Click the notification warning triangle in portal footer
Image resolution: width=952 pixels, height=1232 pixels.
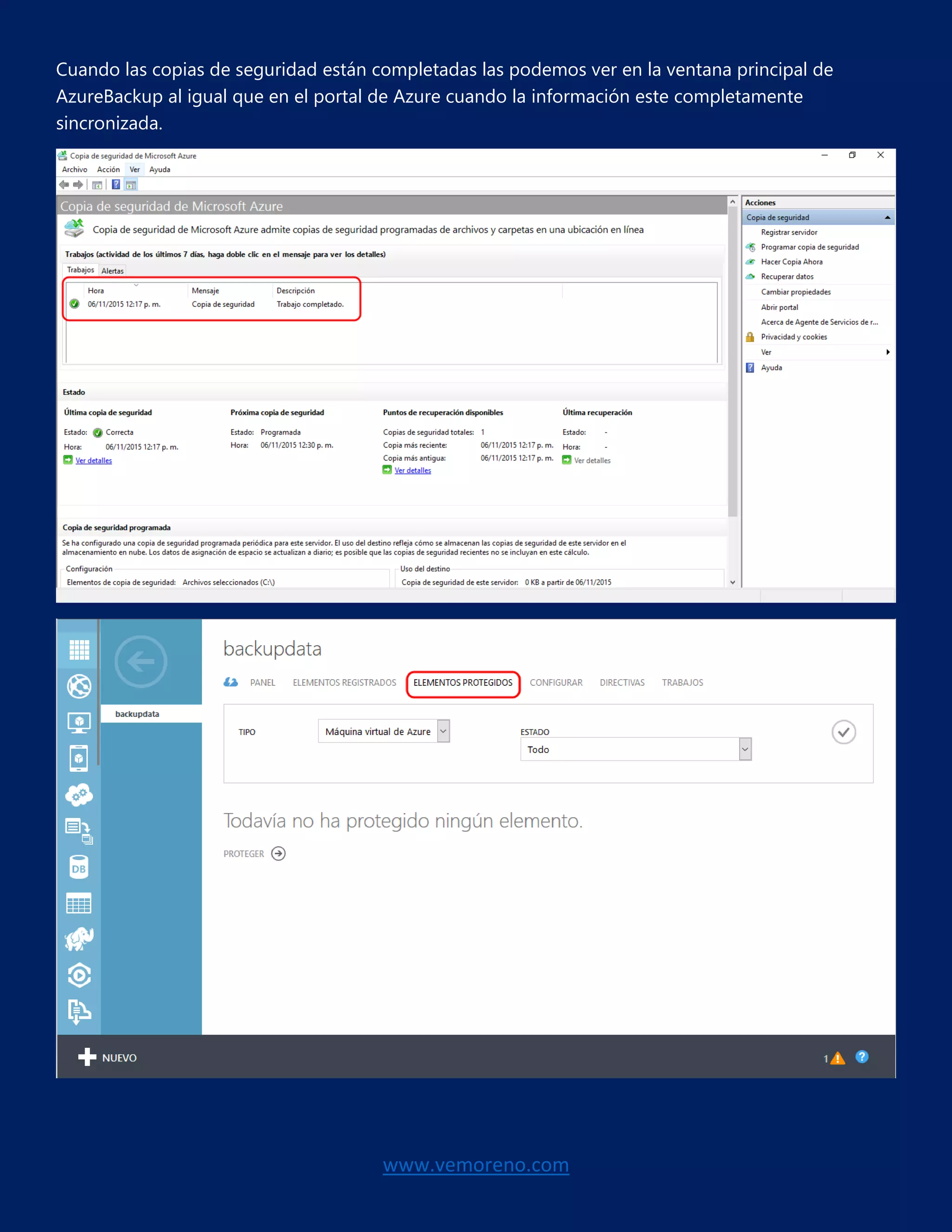pyautogui.click(x=838, y=1058)
